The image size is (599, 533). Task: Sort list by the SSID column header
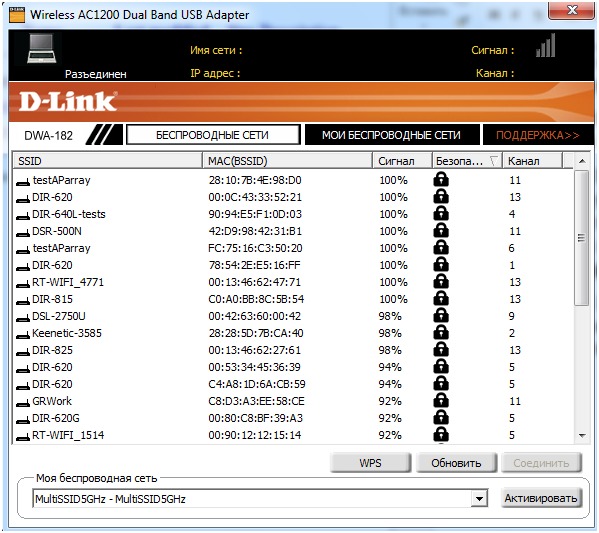(x=108, y=161)
